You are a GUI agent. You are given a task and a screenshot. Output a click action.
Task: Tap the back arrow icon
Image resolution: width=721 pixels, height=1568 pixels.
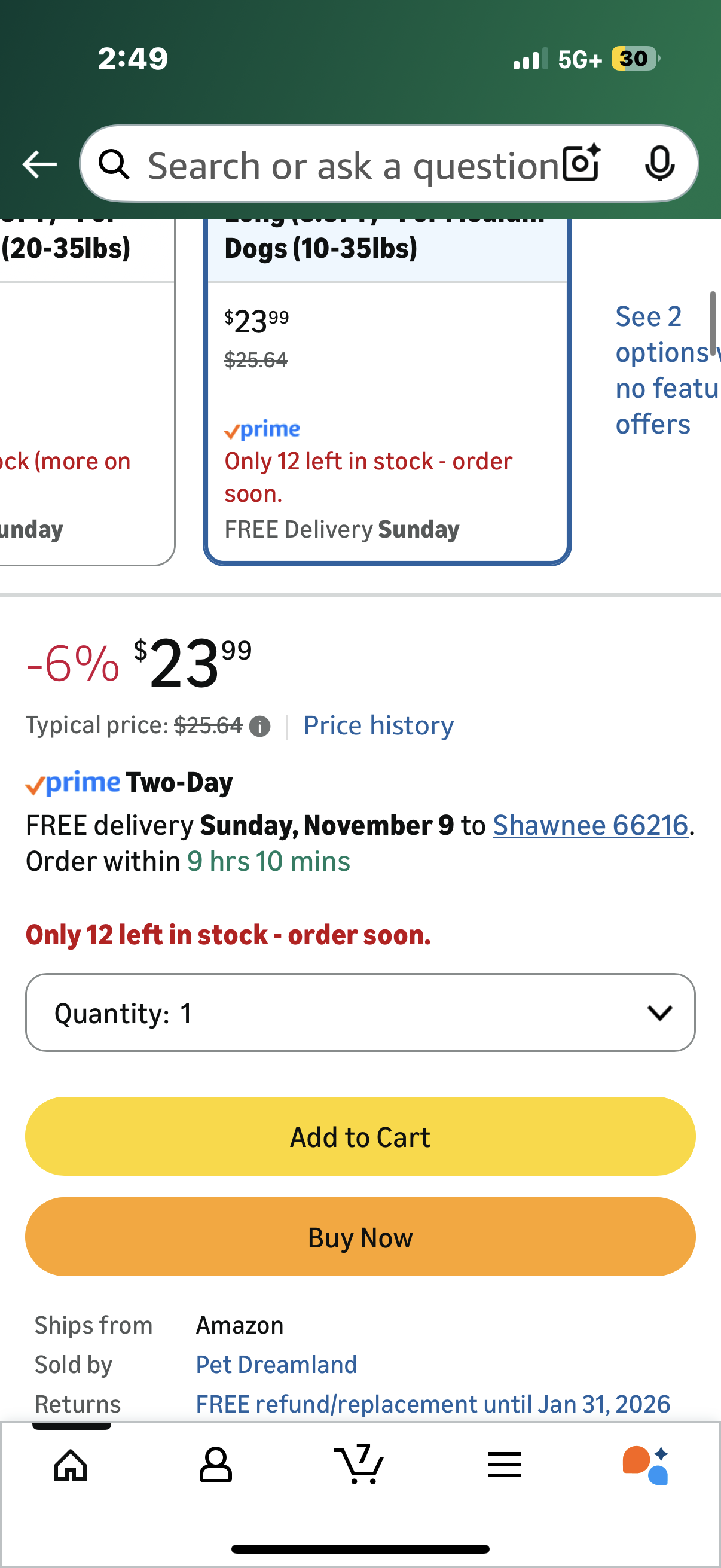pos(39,164)
